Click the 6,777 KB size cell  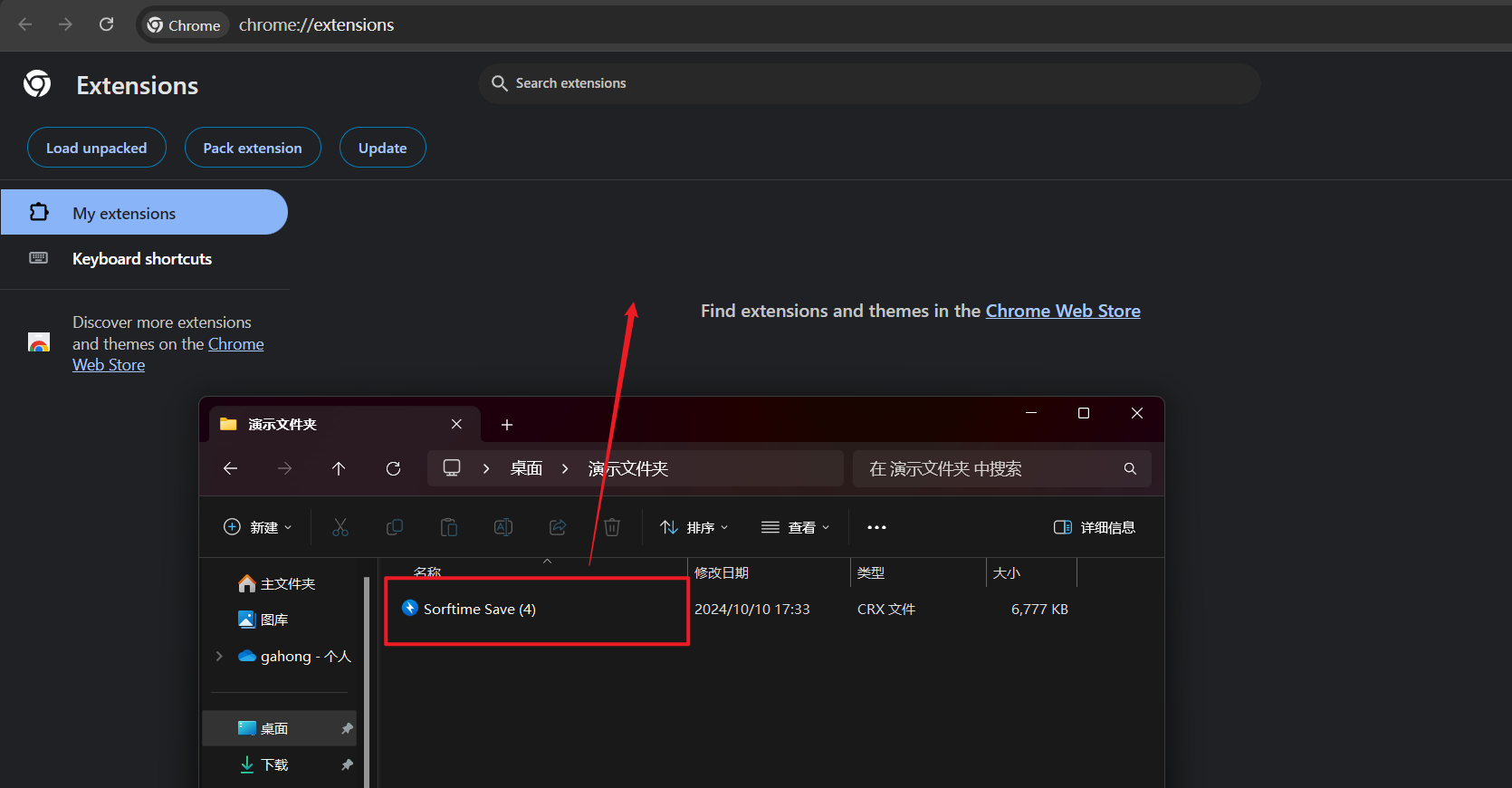pos(1039,610)
